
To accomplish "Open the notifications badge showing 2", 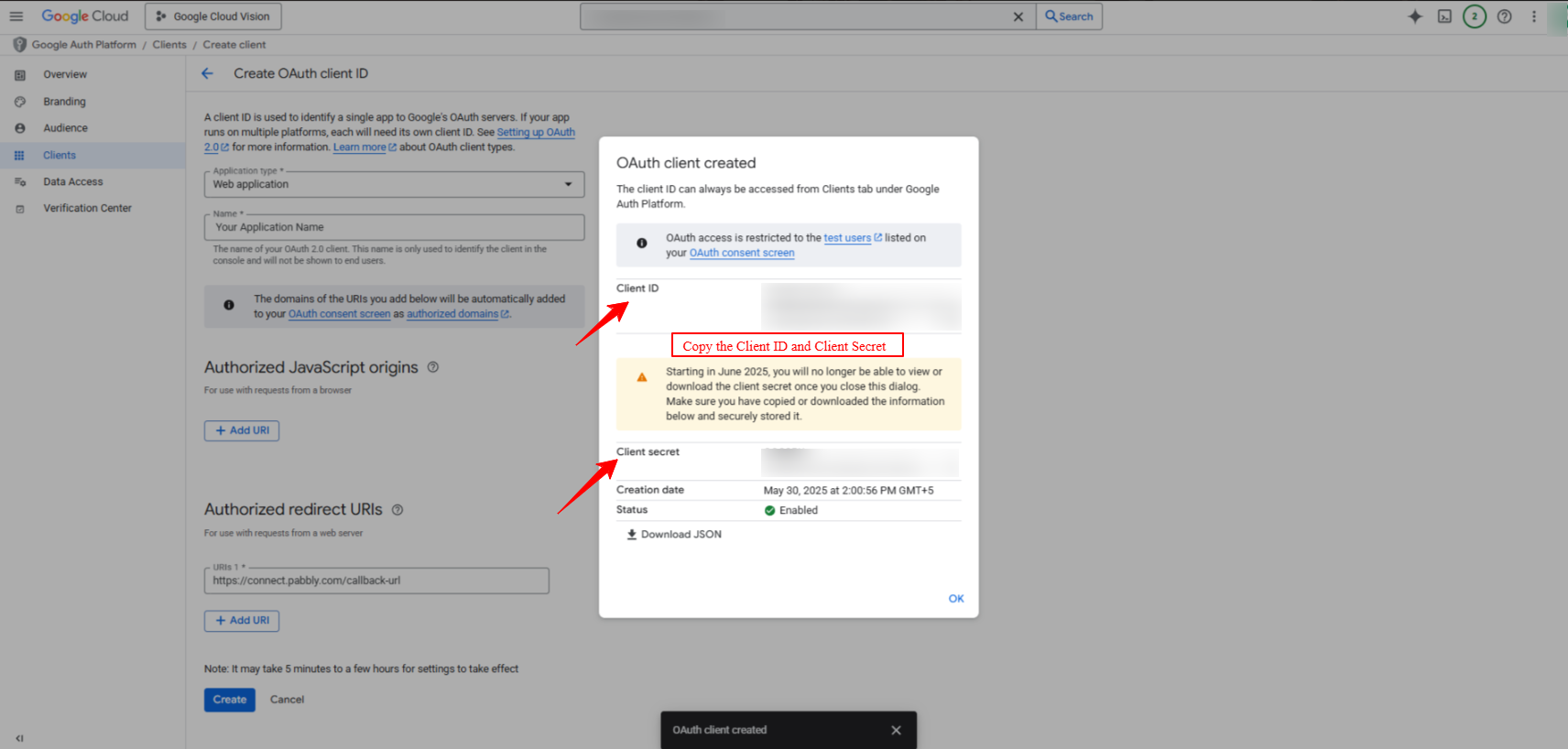I will coord(1474,16).
